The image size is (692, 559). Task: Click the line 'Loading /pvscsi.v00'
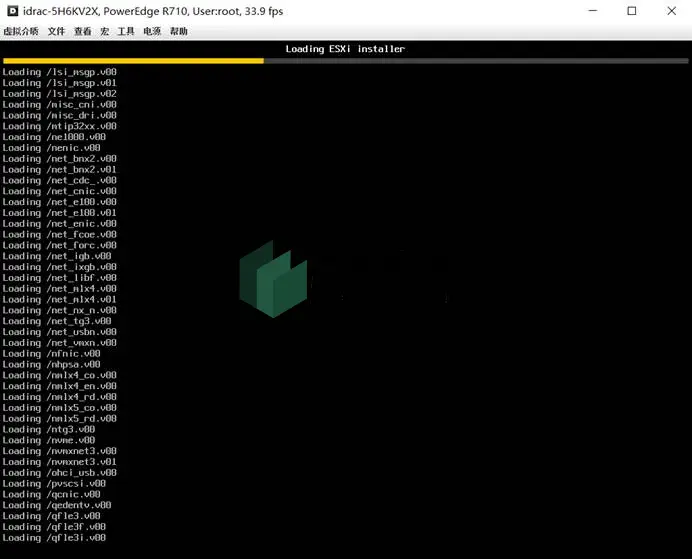(54, 484)
